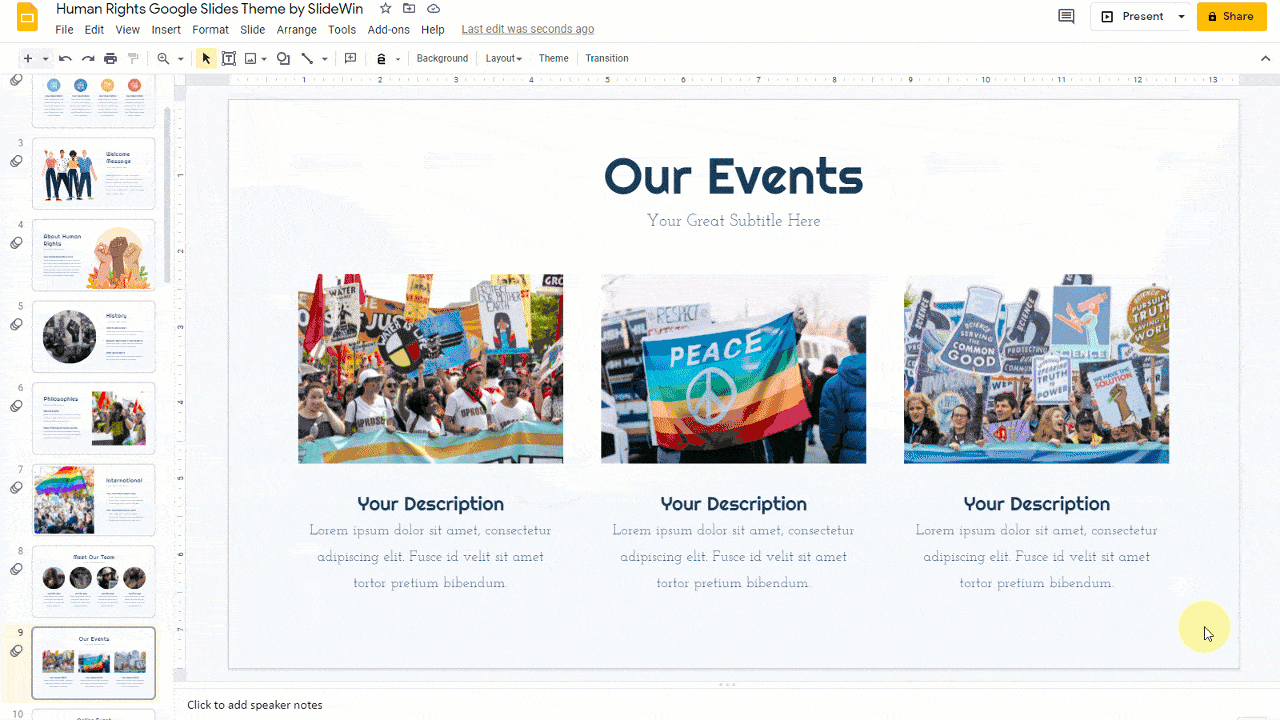The width and height of the screenshot is (1280, 720).
Task: Select the Common Good signs photo
Action: (x=1036, y=369)
